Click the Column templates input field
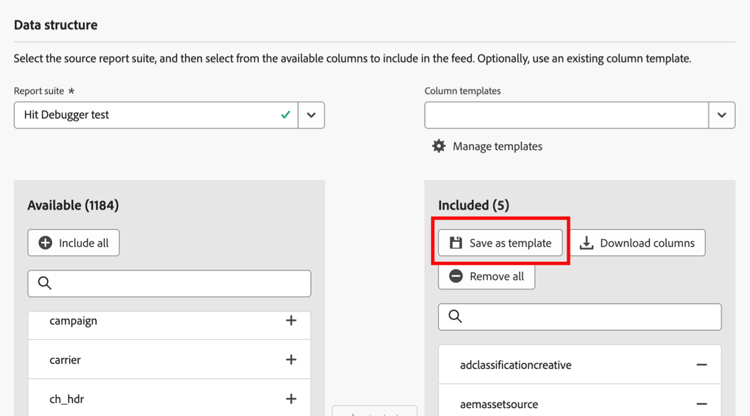This screenshot has height=416, width=750. [566, 115]
